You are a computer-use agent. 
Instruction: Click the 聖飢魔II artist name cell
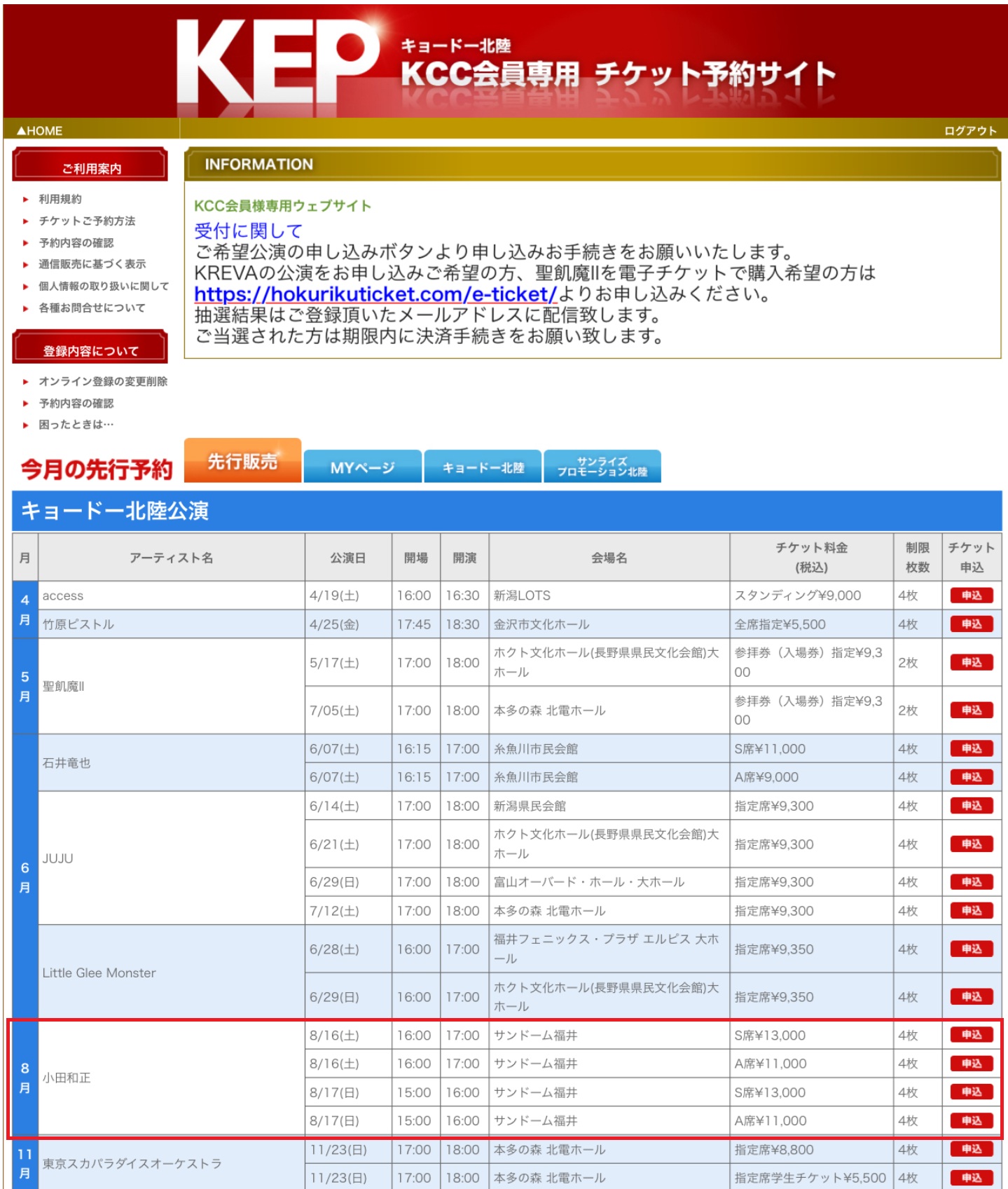pyautogui.click(x=172, y=686)
